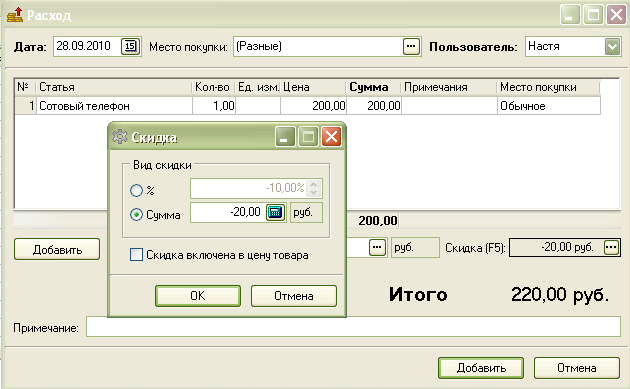Image resolution: width=630 pixels, height=389 pixels.
Task: Close the Скидка dialog
Action: point(331,137)
